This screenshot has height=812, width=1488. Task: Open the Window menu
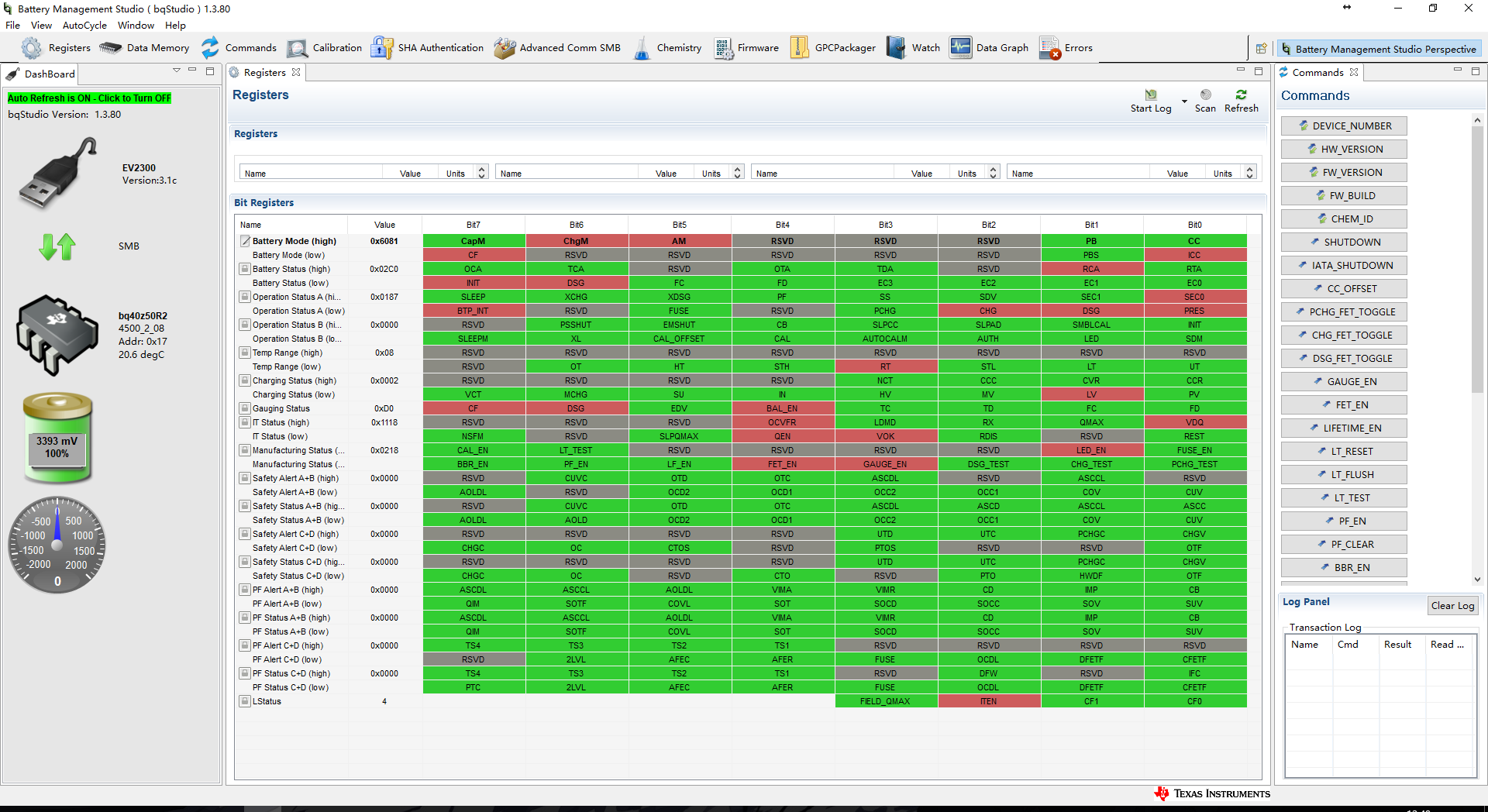(x=136, y=26)
